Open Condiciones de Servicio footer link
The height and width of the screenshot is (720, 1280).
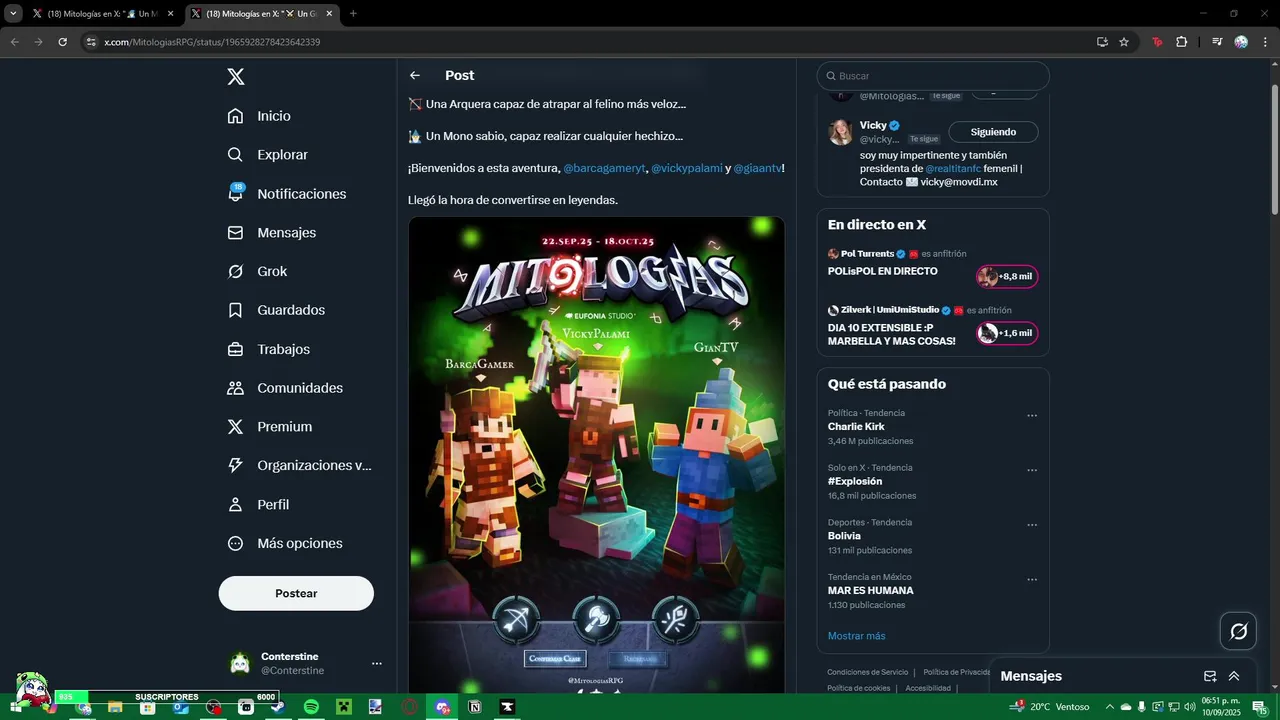pyautogui.click(x=868, y=672)
